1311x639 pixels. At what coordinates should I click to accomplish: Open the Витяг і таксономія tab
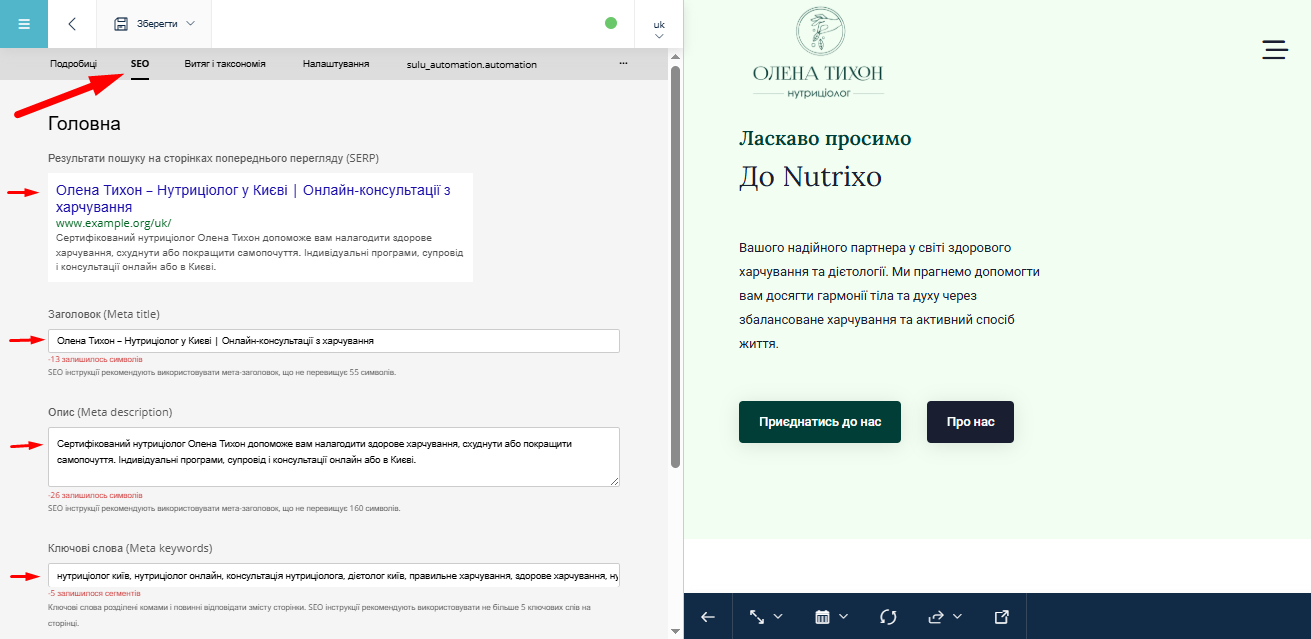click(225, 64)
